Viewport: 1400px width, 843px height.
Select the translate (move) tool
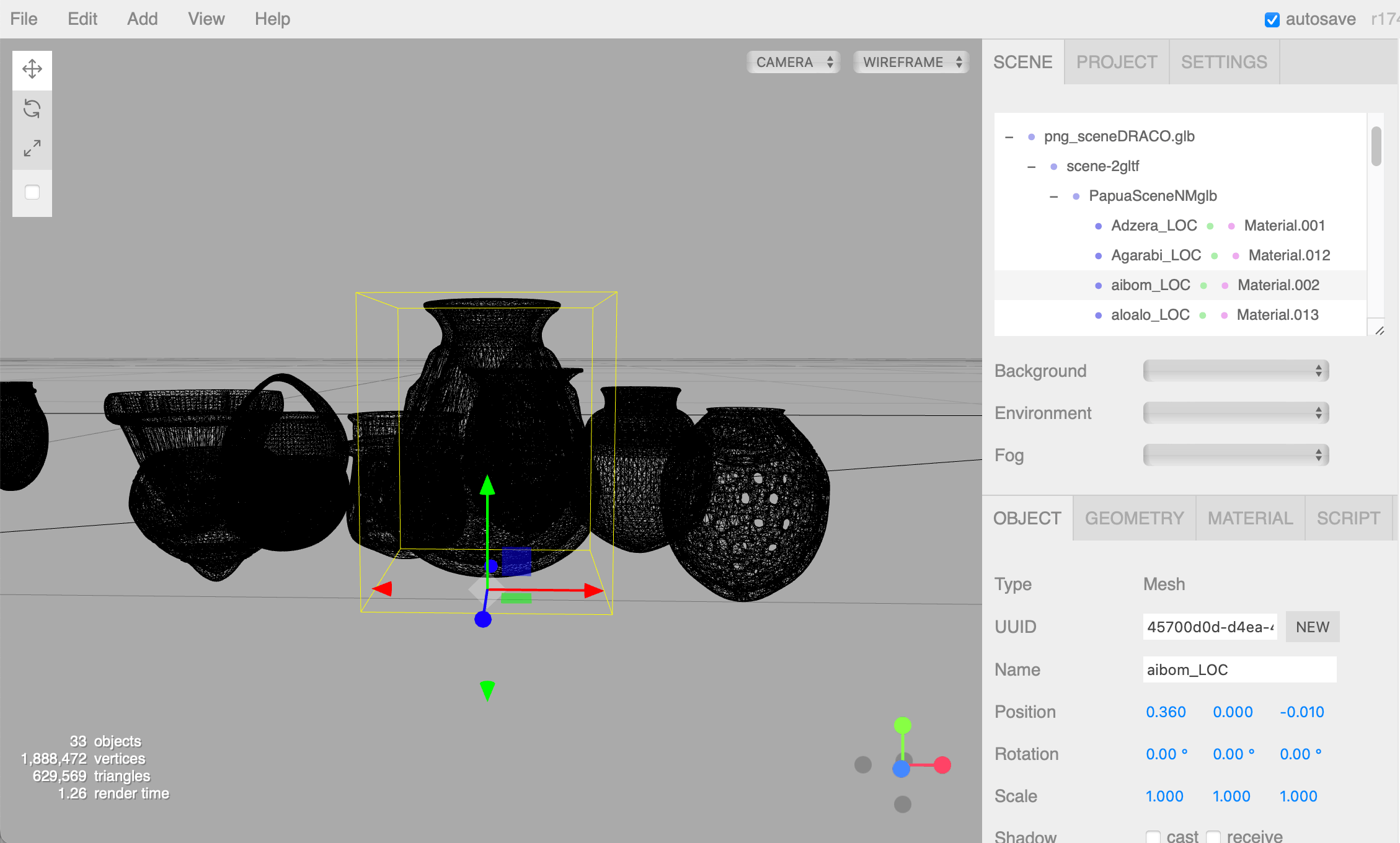(32, 68)
